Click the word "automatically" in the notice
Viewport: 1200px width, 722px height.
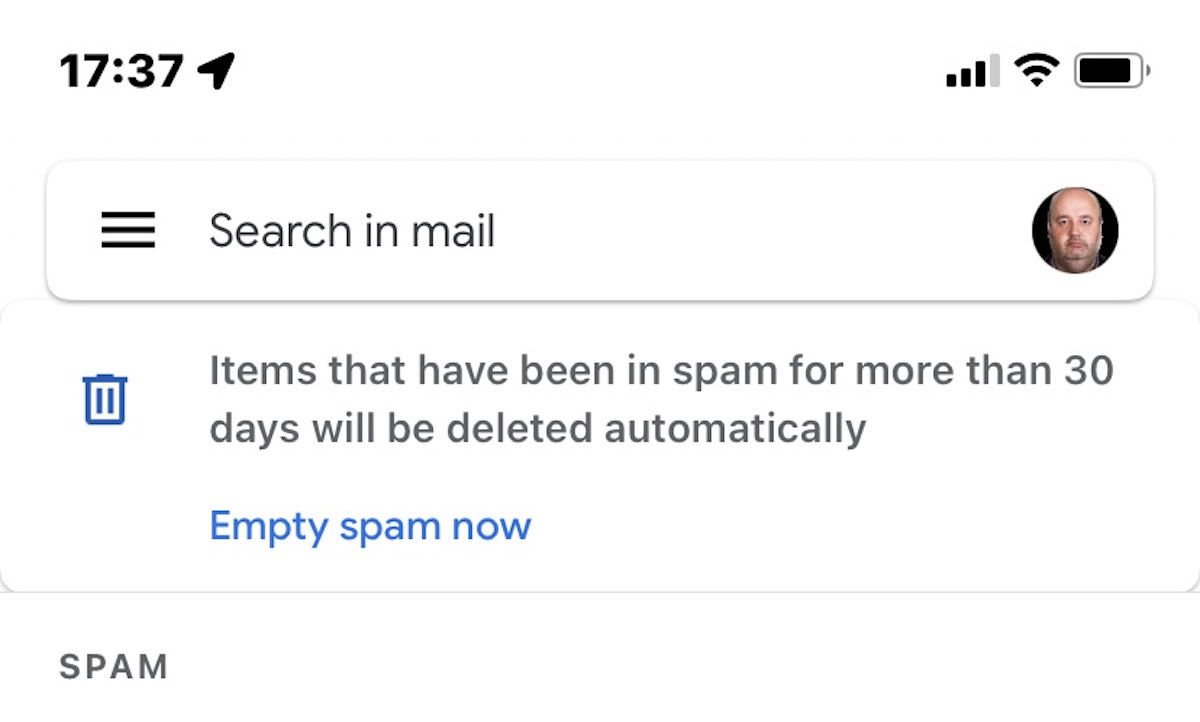[x=734, y=429]
